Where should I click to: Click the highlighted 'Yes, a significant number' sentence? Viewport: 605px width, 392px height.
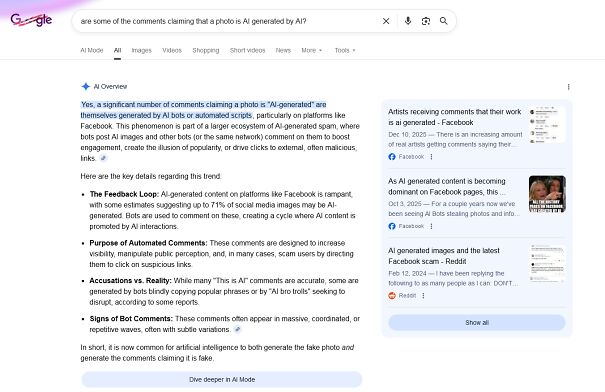[203, 110]
